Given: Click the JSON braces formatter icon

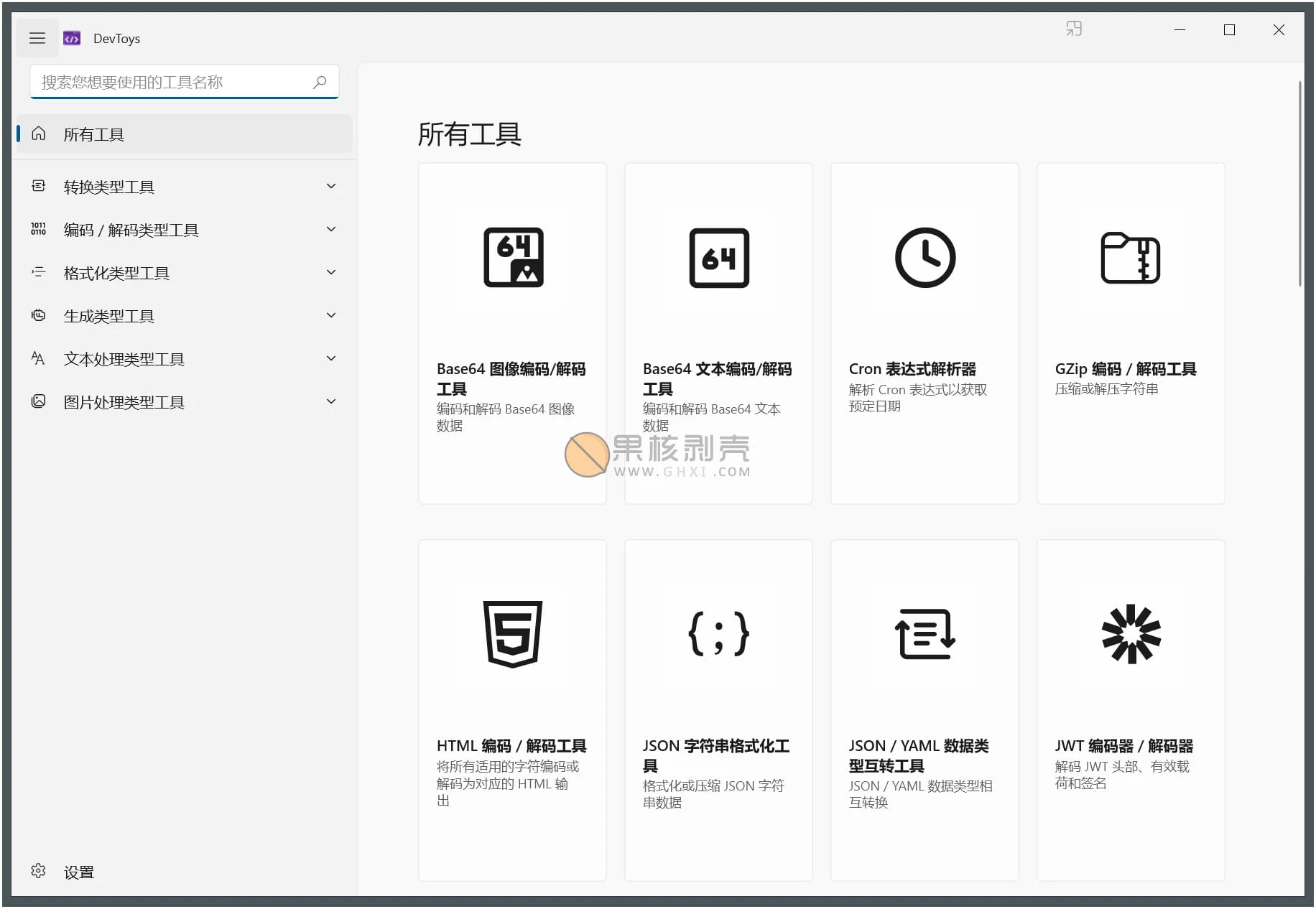Looking at the screenshot, I should click(719, 634).
